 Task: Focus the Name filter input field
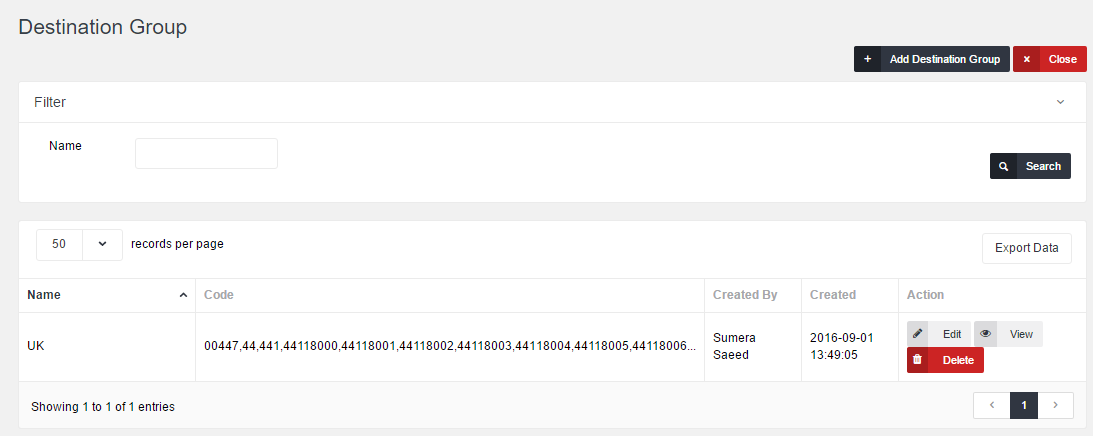tap(206, 153)
